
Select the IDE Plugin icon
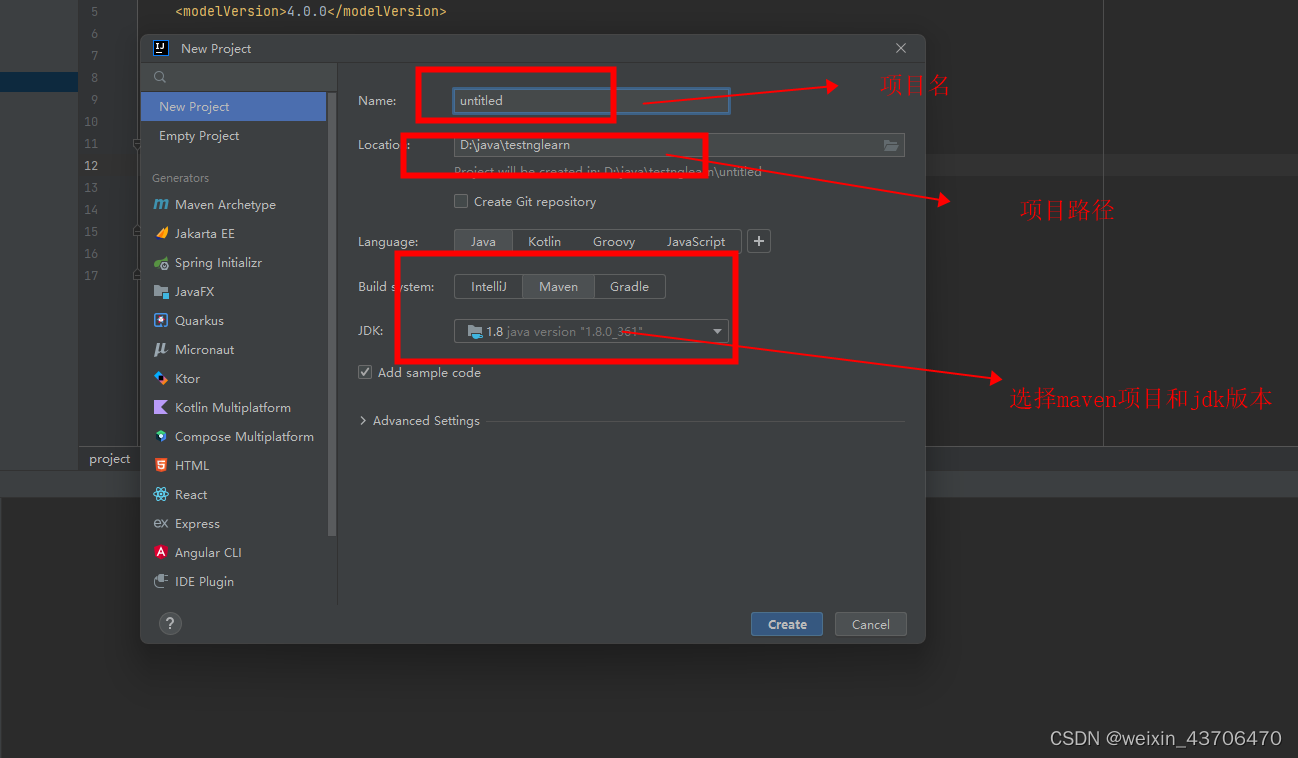tap(161, 582)
